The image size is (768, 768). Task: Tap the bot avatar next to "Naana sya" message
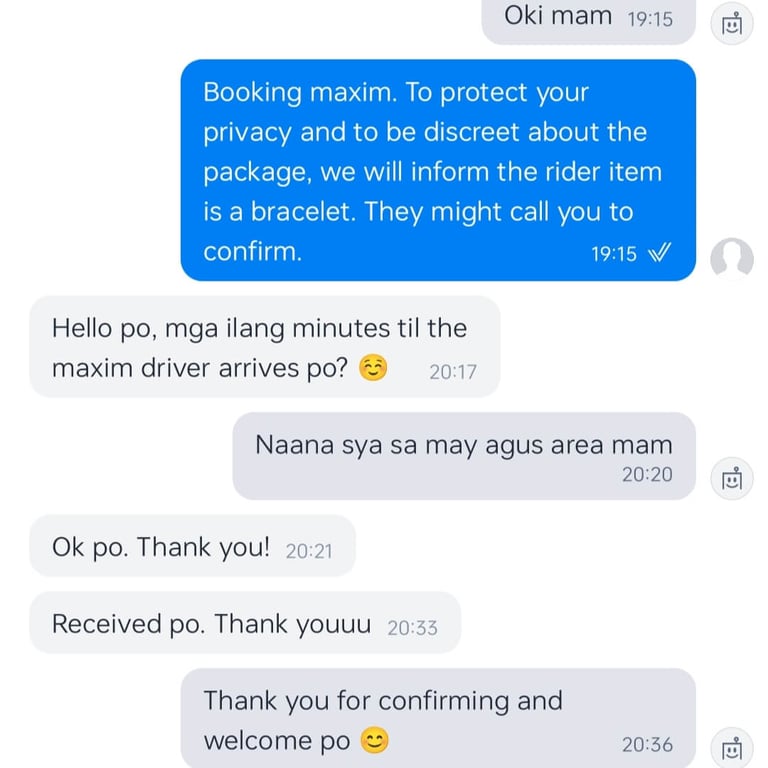point(732,479)
